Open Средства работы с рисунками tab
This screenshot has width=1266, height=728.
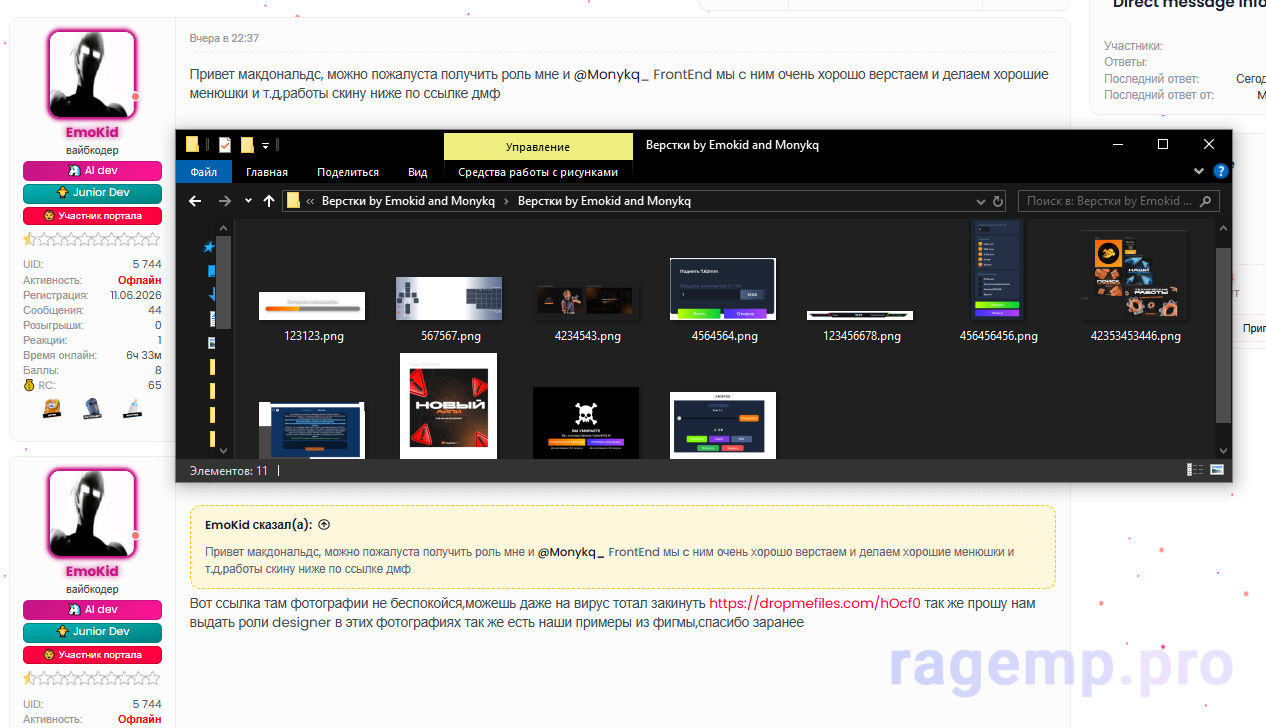pyautogui.click(x=538, y=172)
